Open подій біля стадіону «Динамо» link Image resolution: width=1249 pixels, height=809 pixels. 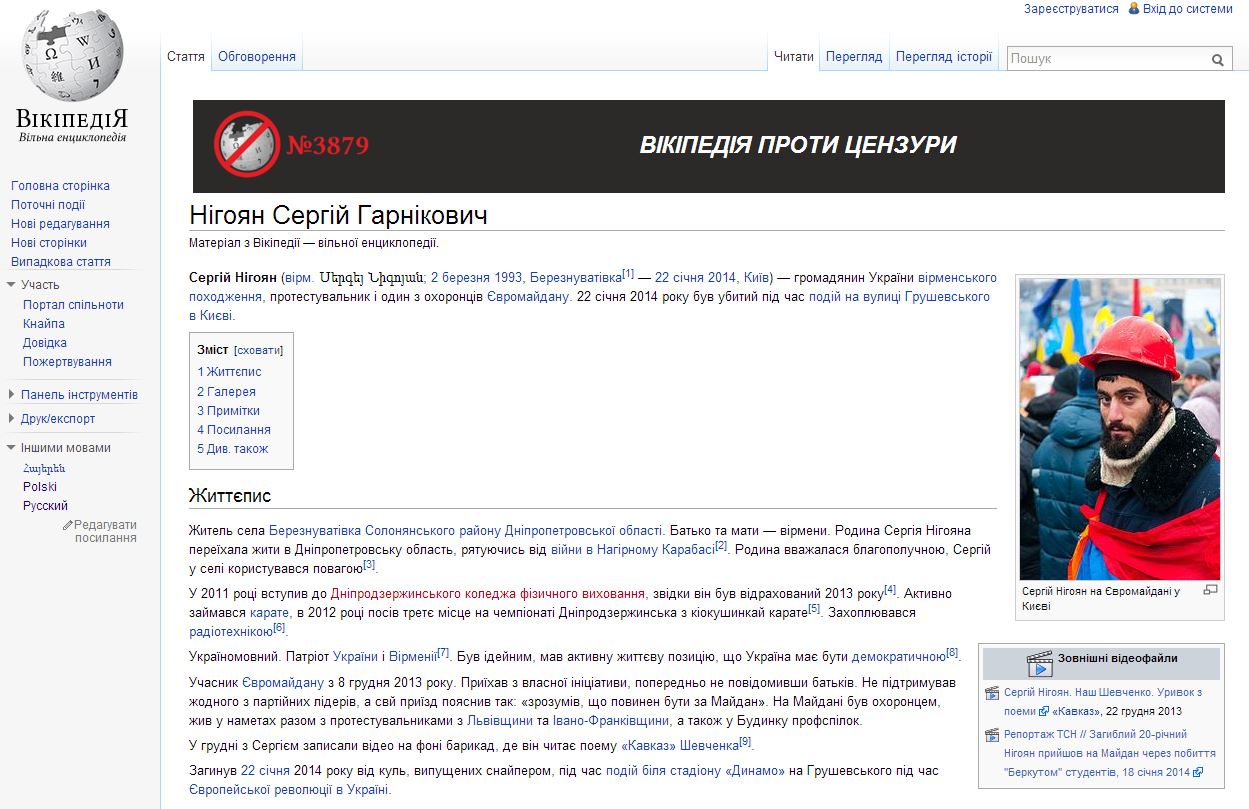pyautogui.click(x=697, y=771)
